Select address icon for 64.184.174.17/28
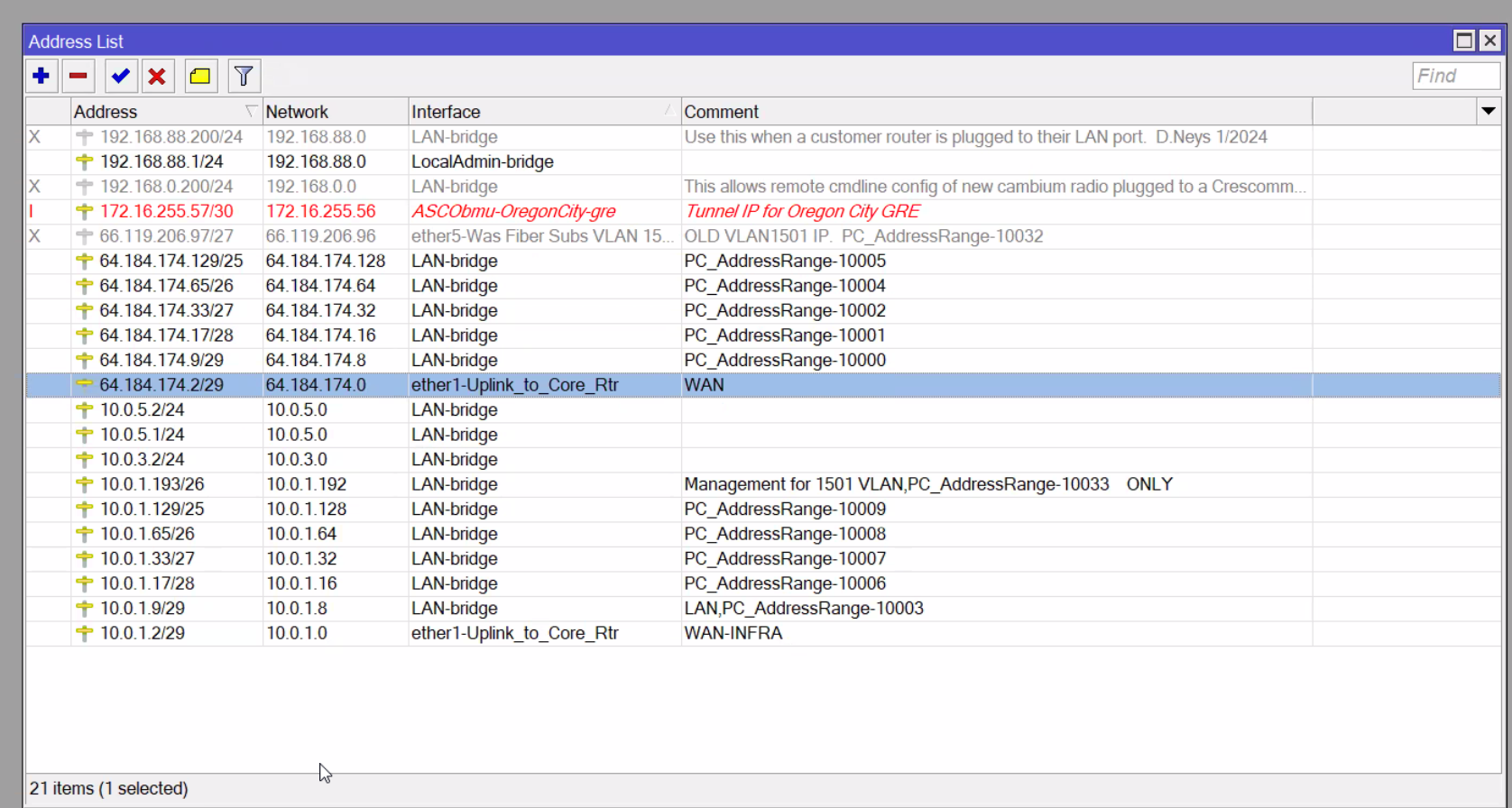The width and height of the screenshot is (1512, 808). pyautogui.click(x=85, y=335)
